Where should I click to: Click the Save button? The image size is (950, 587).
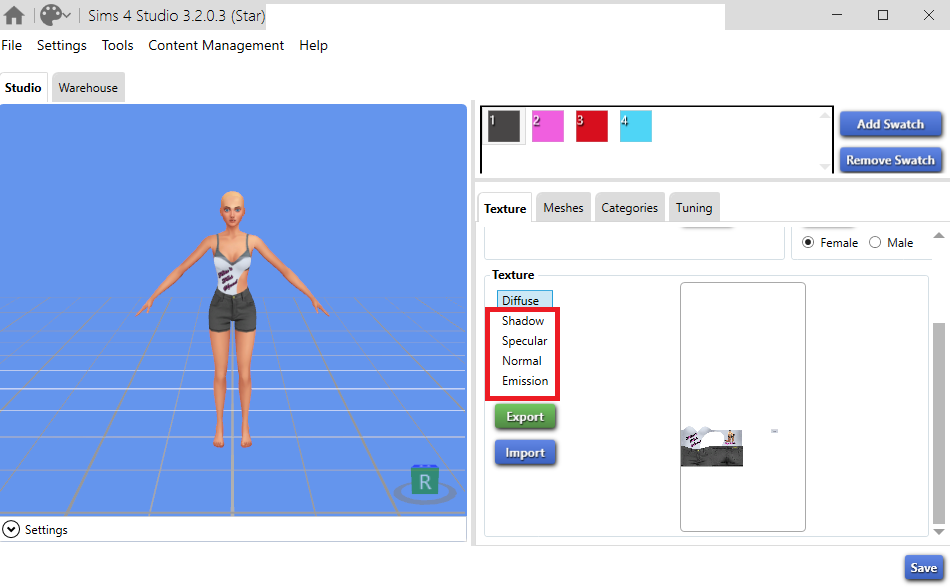[923, 568]
